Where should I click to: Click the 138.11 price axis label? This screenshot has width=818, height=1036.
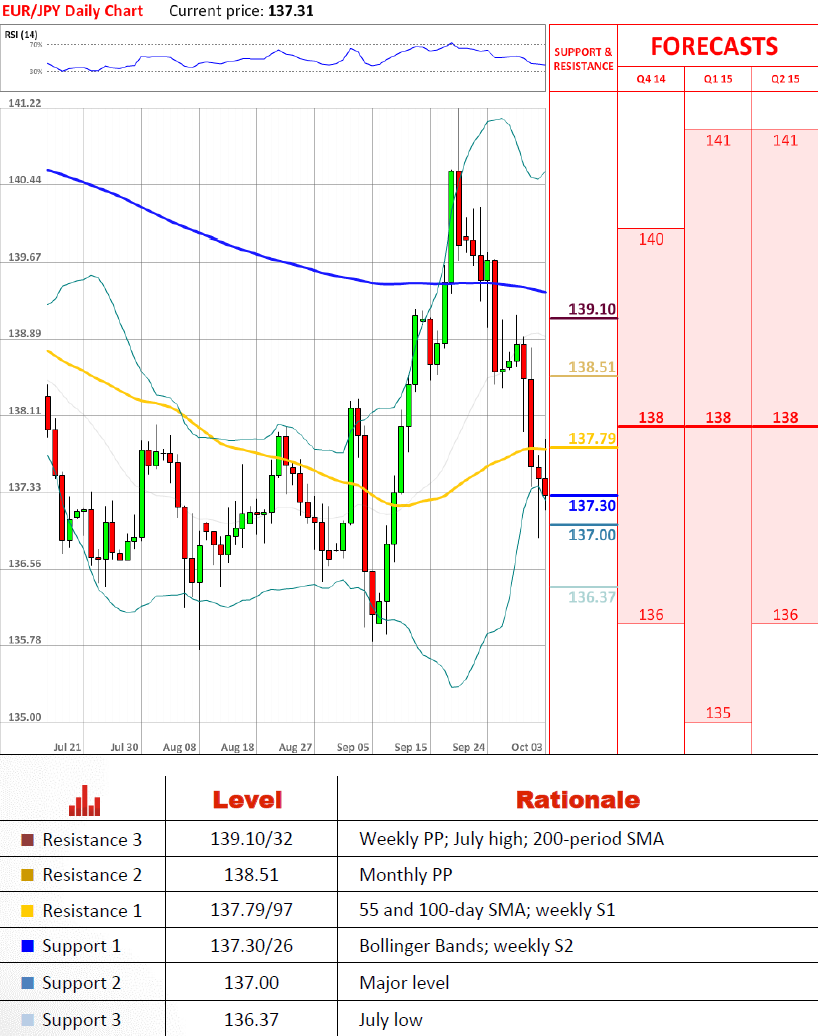pyautogui.click(x=24, y=410)
